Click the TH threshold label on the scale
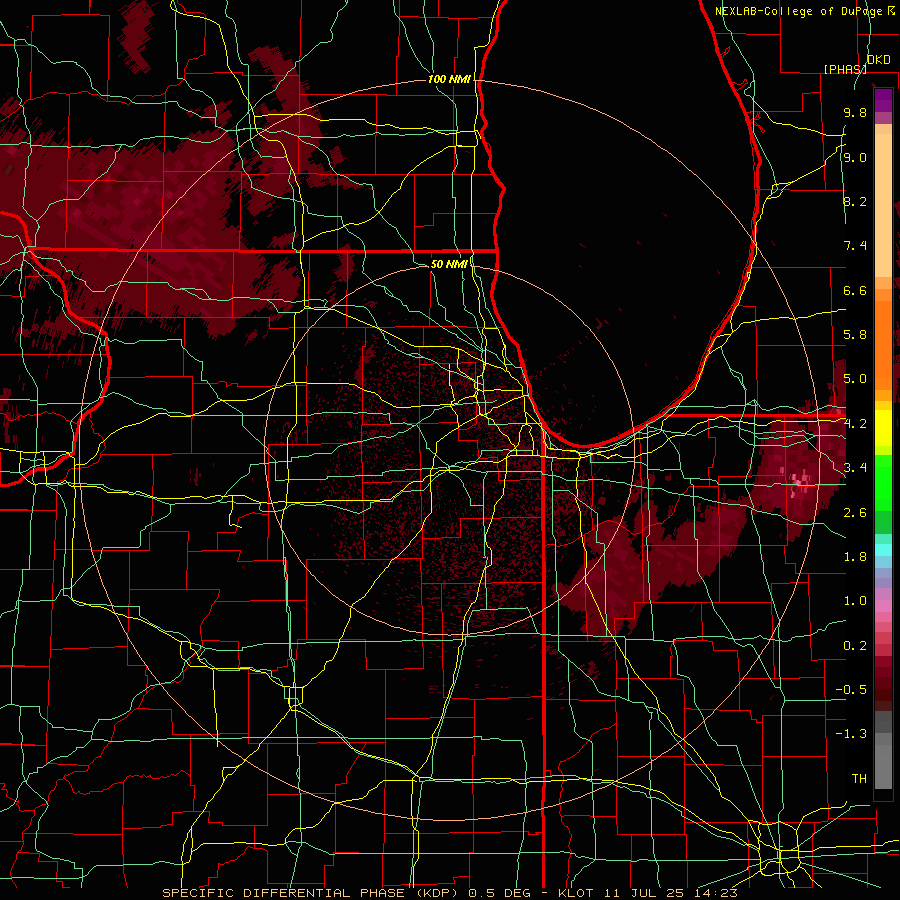The width and height of the screenshot is (900, 900). [x=859, y=779]
